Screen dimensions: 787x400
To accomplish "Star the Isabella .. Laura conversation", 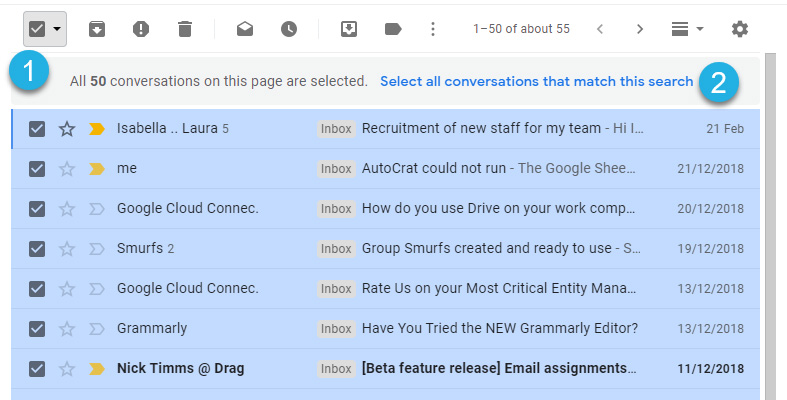I will click(67, 129).
